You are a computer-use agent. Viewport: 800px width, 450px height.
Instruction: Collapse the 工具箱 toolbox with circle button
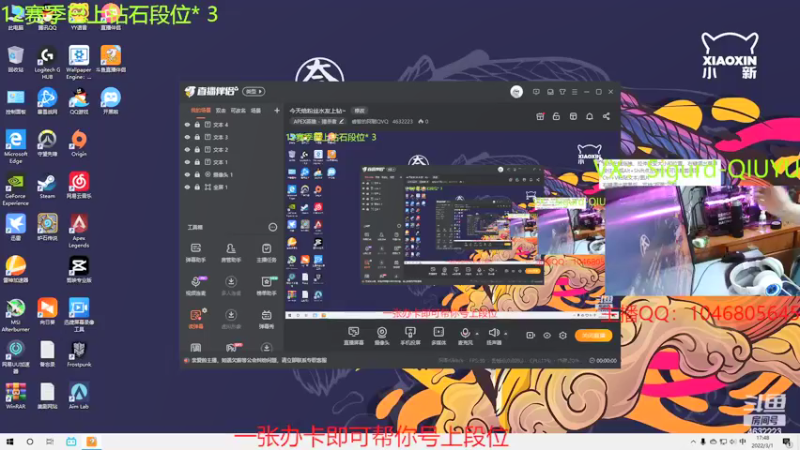[272, 228]
